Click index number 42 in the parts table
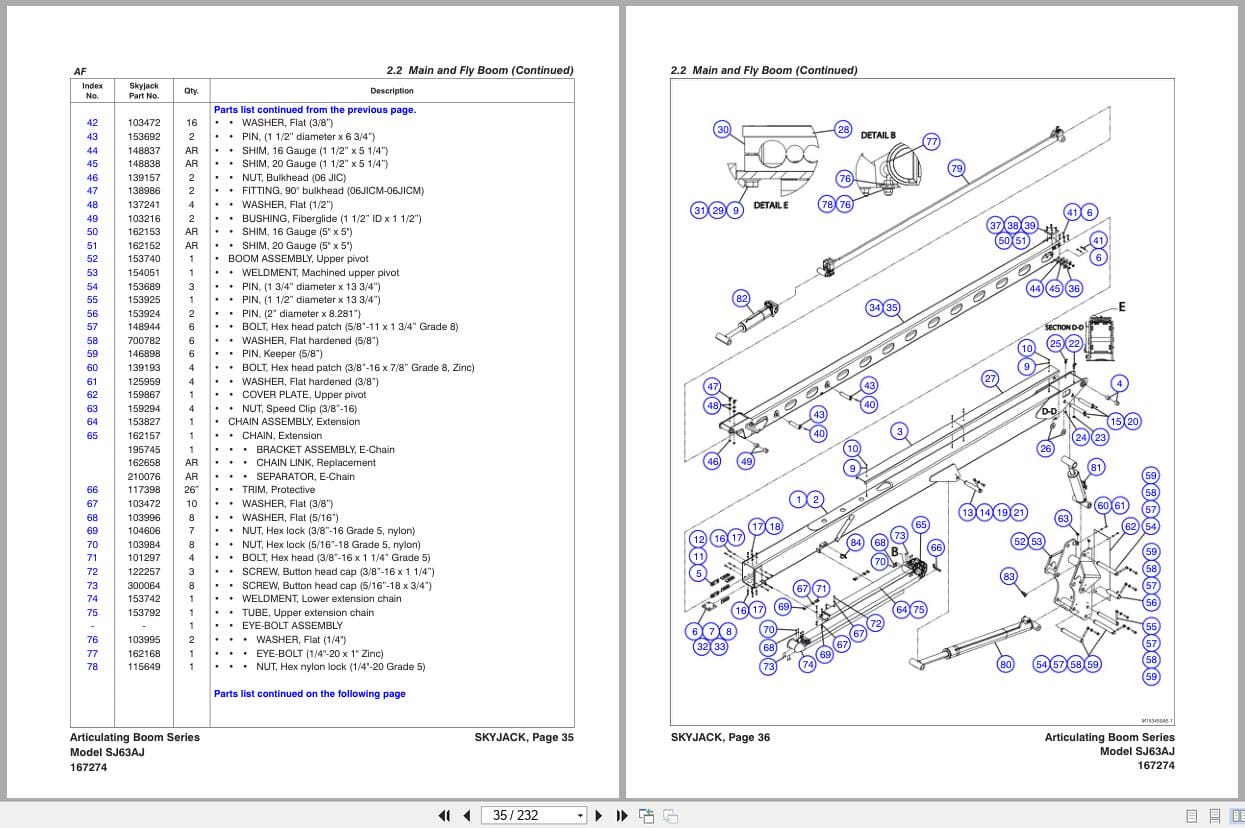 tap(92, 122)
